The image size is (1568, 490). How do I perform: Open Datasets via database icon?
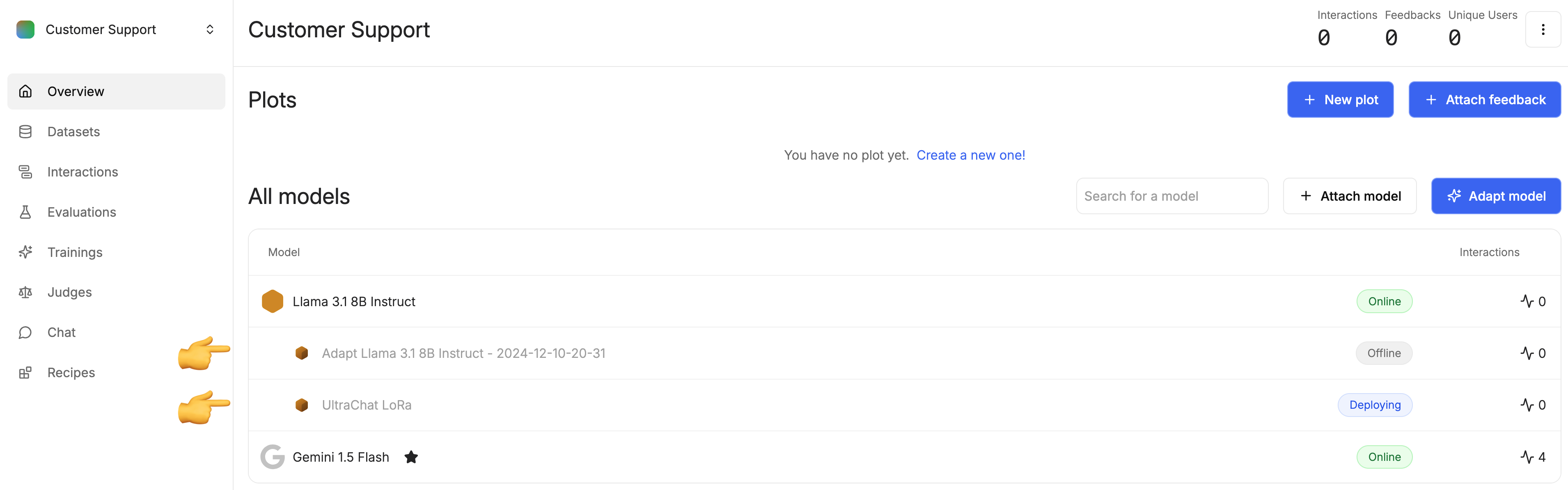(25, 131)
